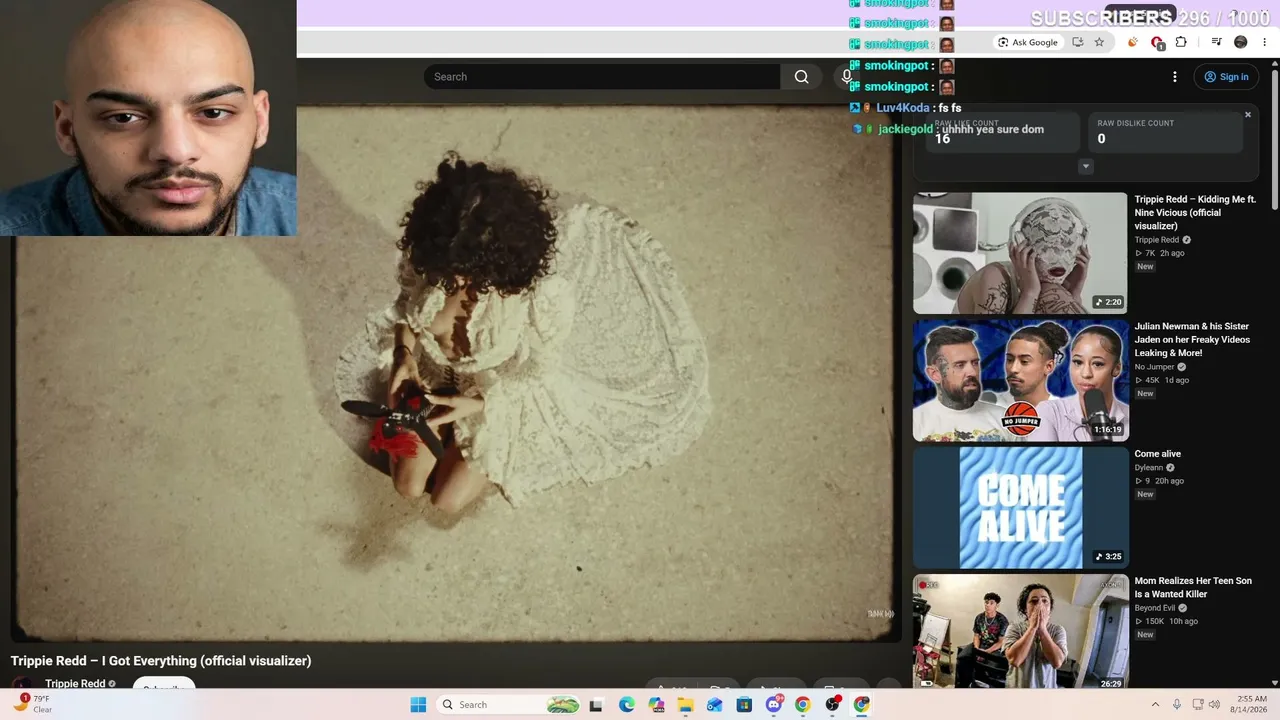The height and width of the screenshot is (720, 1280).
Task: Open the Chrome profile avatar
Action: 1241,42
